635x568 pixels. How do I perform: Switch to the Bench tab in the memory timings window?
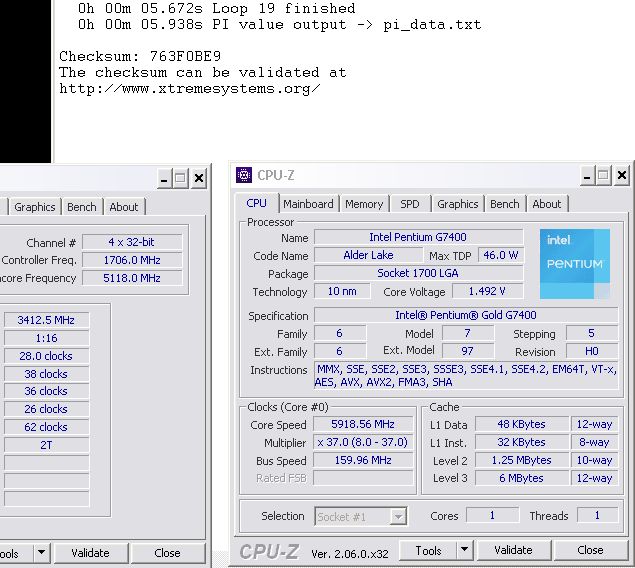click(x=82, y=207)
